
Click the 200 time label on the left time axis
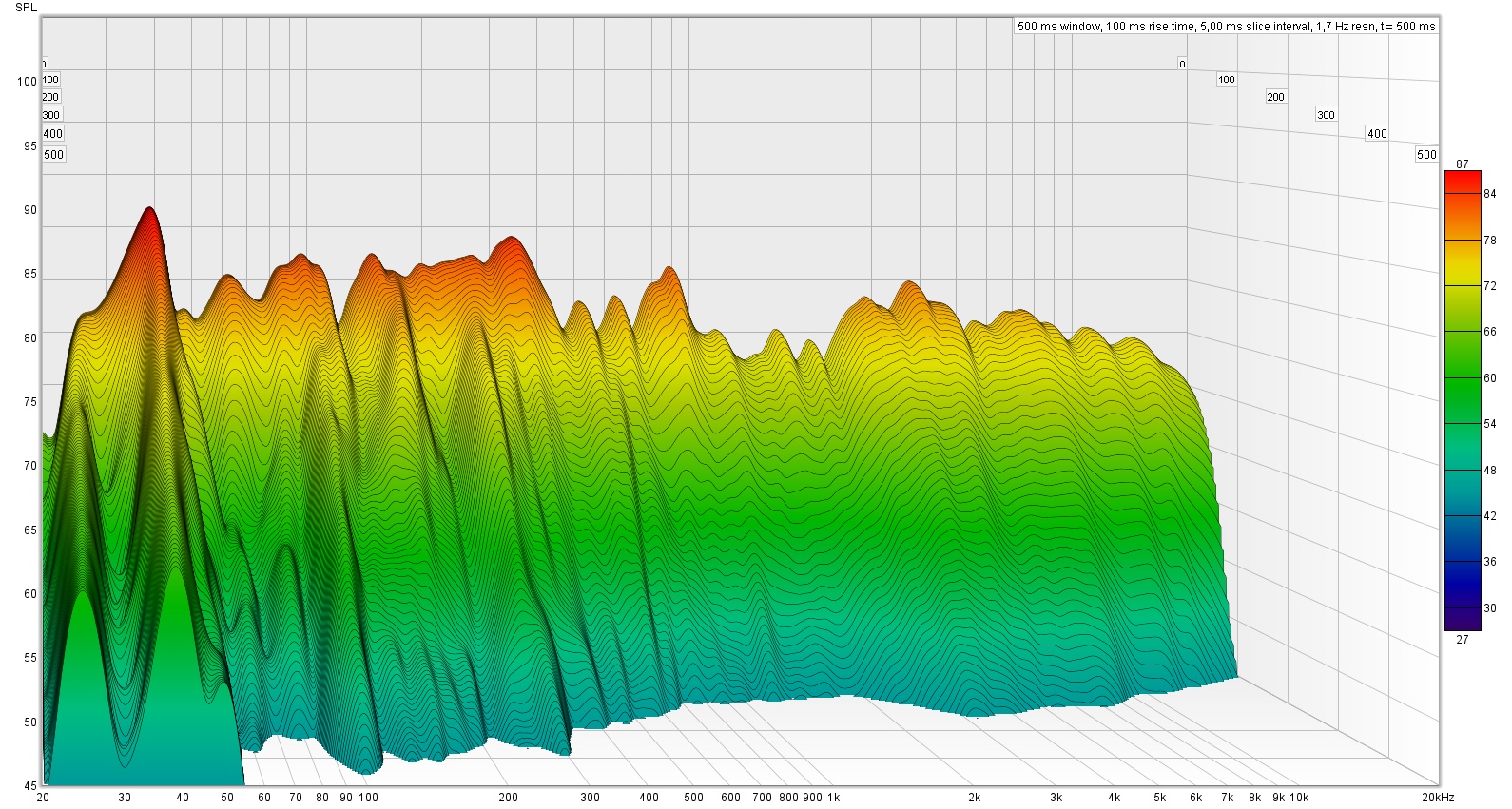tap(50, 97)
